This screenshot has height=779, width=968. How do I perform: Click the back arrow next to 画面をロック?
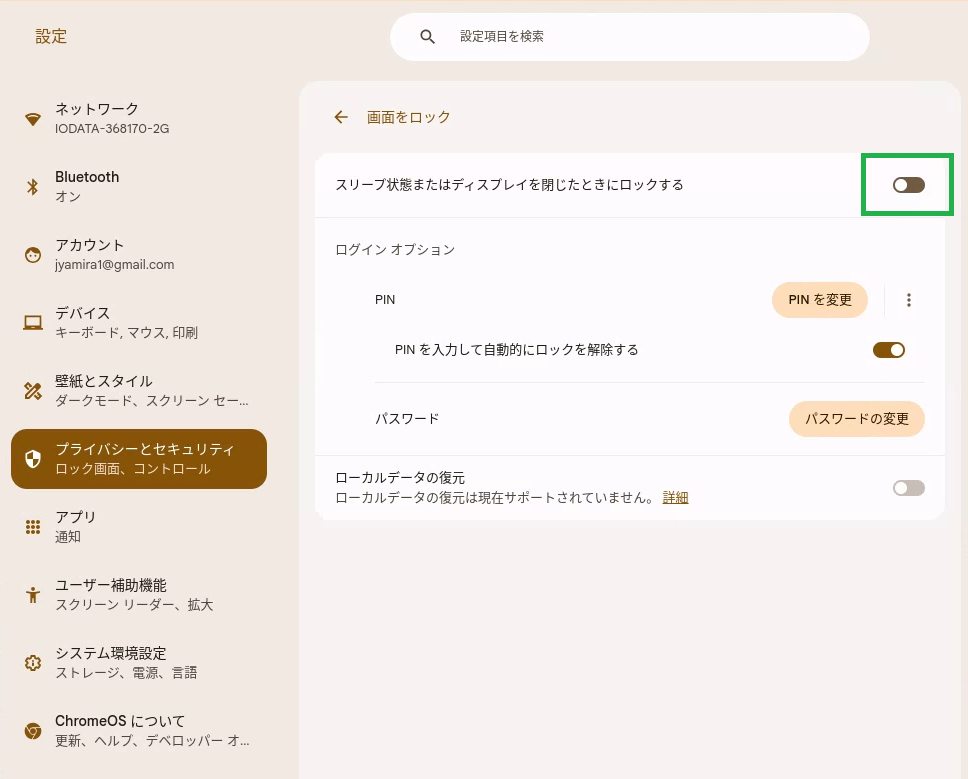point(341,117)
